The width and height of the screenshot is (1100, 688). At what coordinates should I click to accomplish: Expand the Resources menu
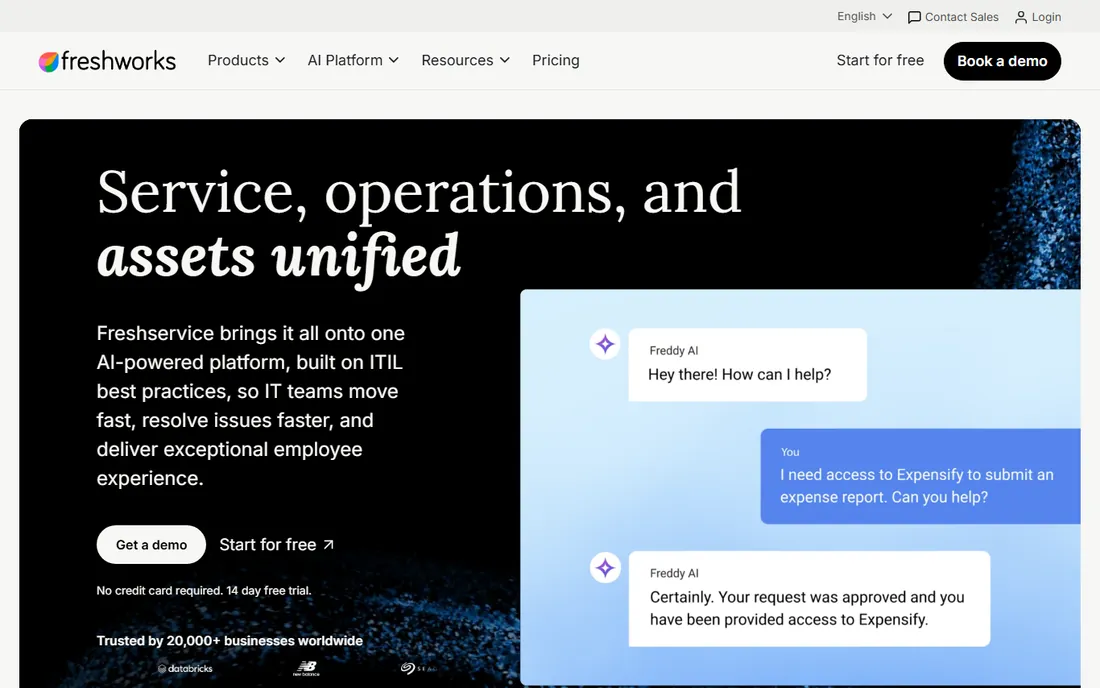pos(465,60)
